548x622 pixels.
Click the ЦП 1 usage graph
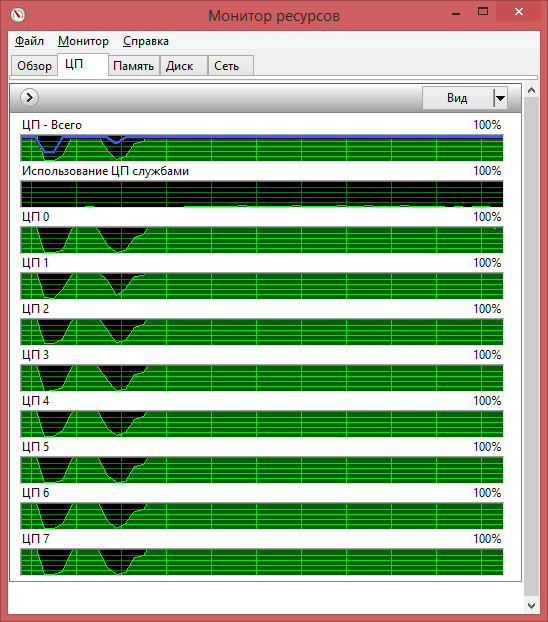[262, 286]
